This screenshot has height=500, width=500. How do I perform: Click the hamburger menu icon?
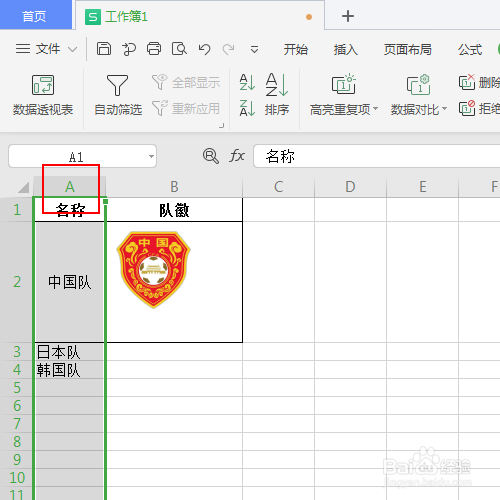click(x=23, y=49)
